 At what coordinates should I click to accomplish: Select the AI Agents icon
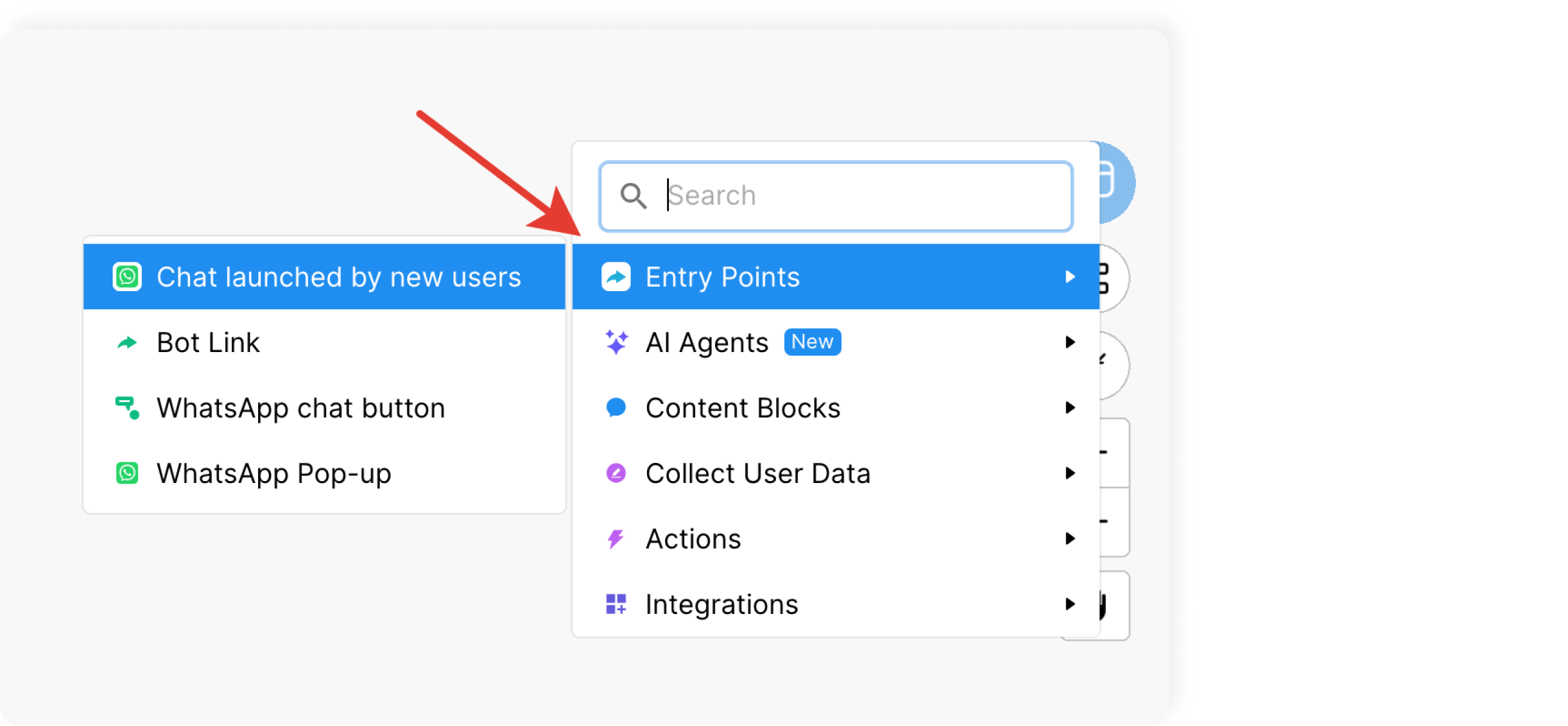point(615,342)
